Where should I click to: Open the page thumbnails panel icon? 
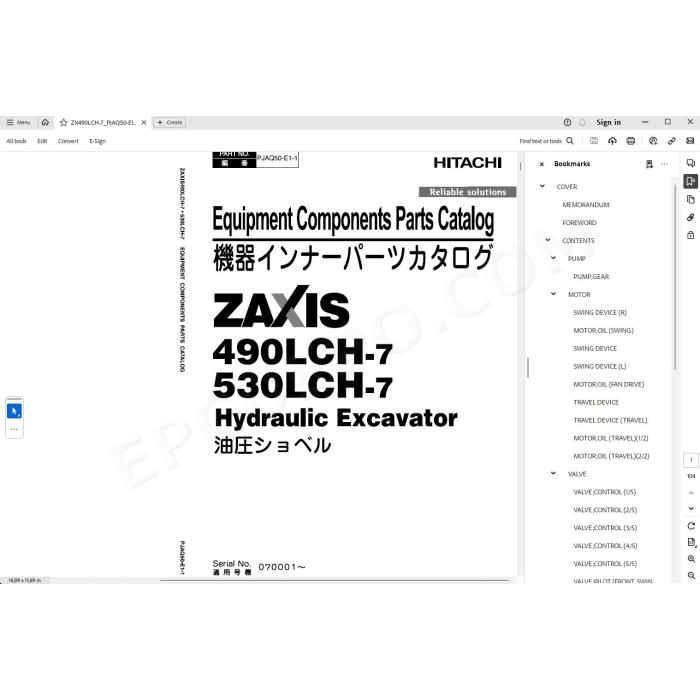point(691,199)
